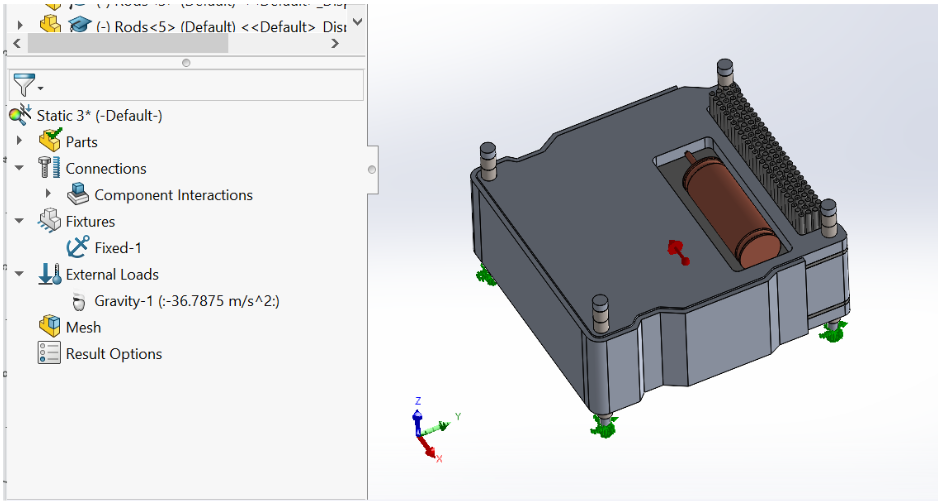Select the Mesh label

83,328
